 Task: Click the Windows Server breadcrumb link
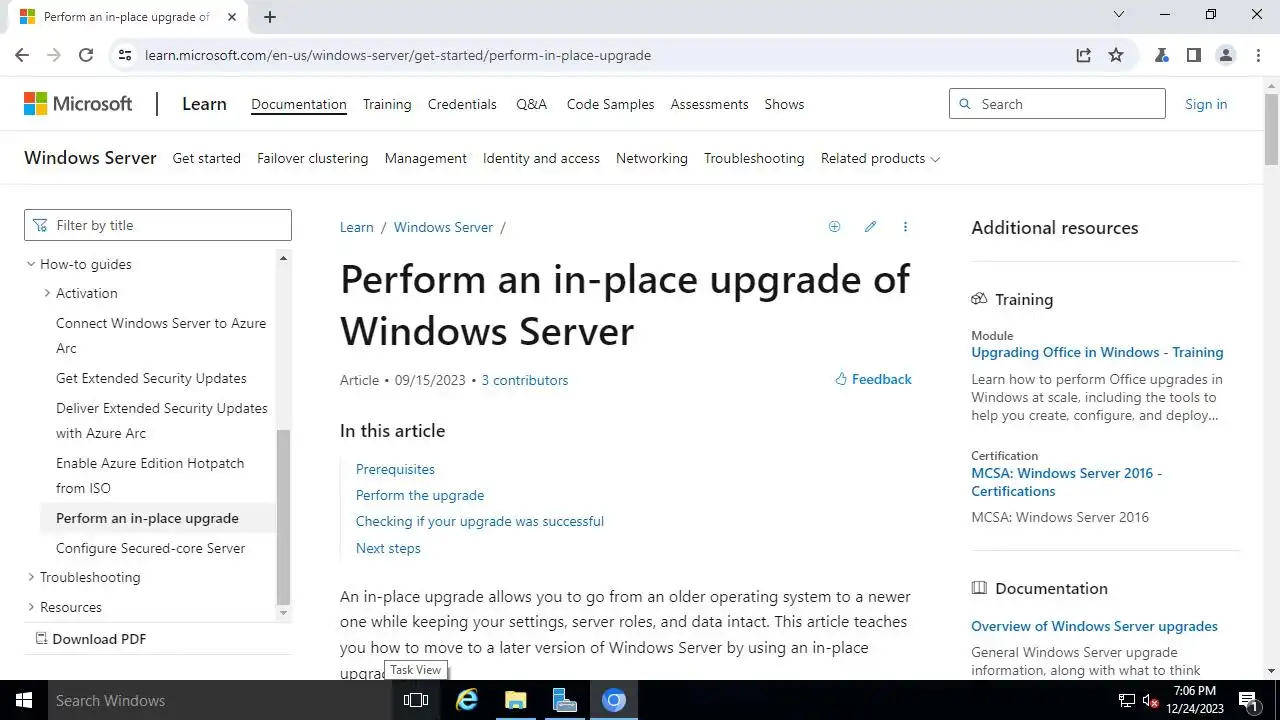coord(443,227)
